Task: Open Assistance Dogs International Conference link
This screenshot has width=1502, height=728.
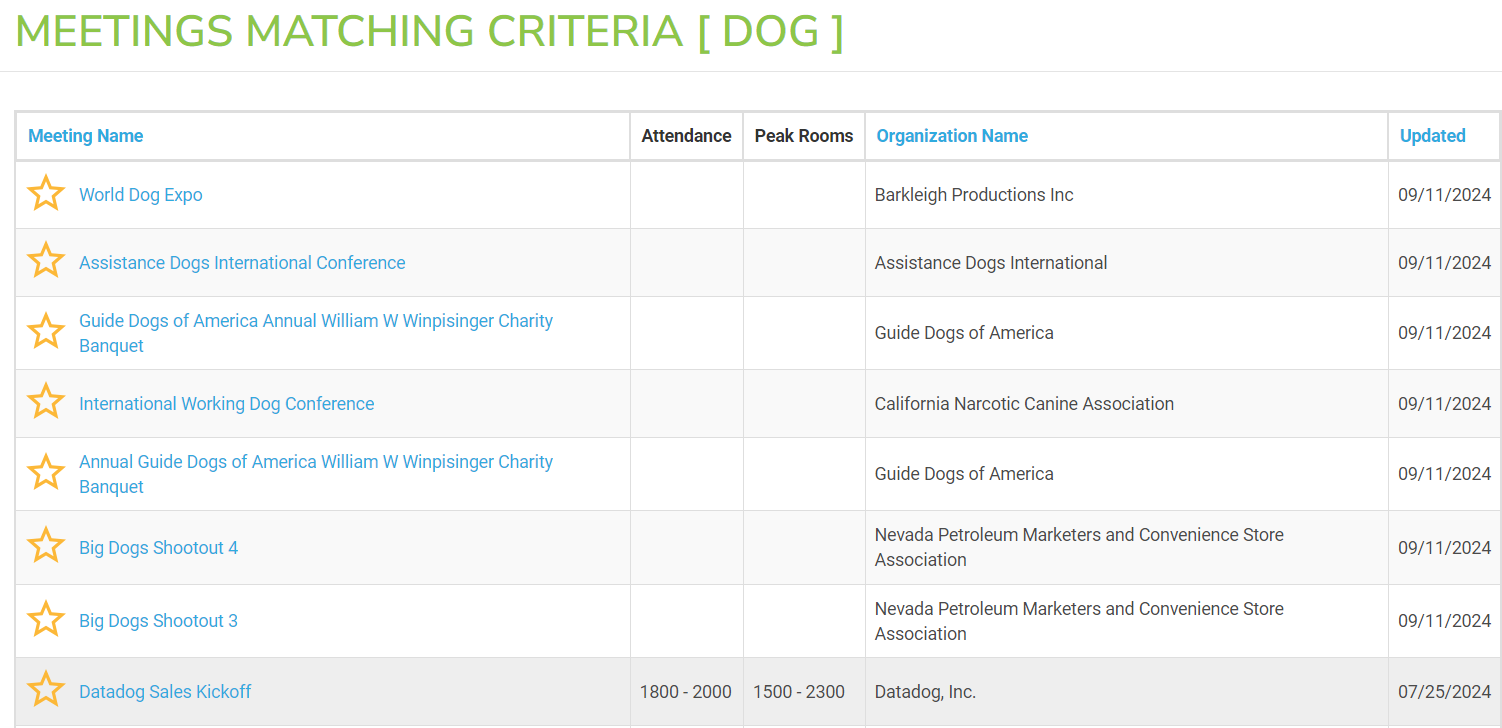Action: coord(242,263)
